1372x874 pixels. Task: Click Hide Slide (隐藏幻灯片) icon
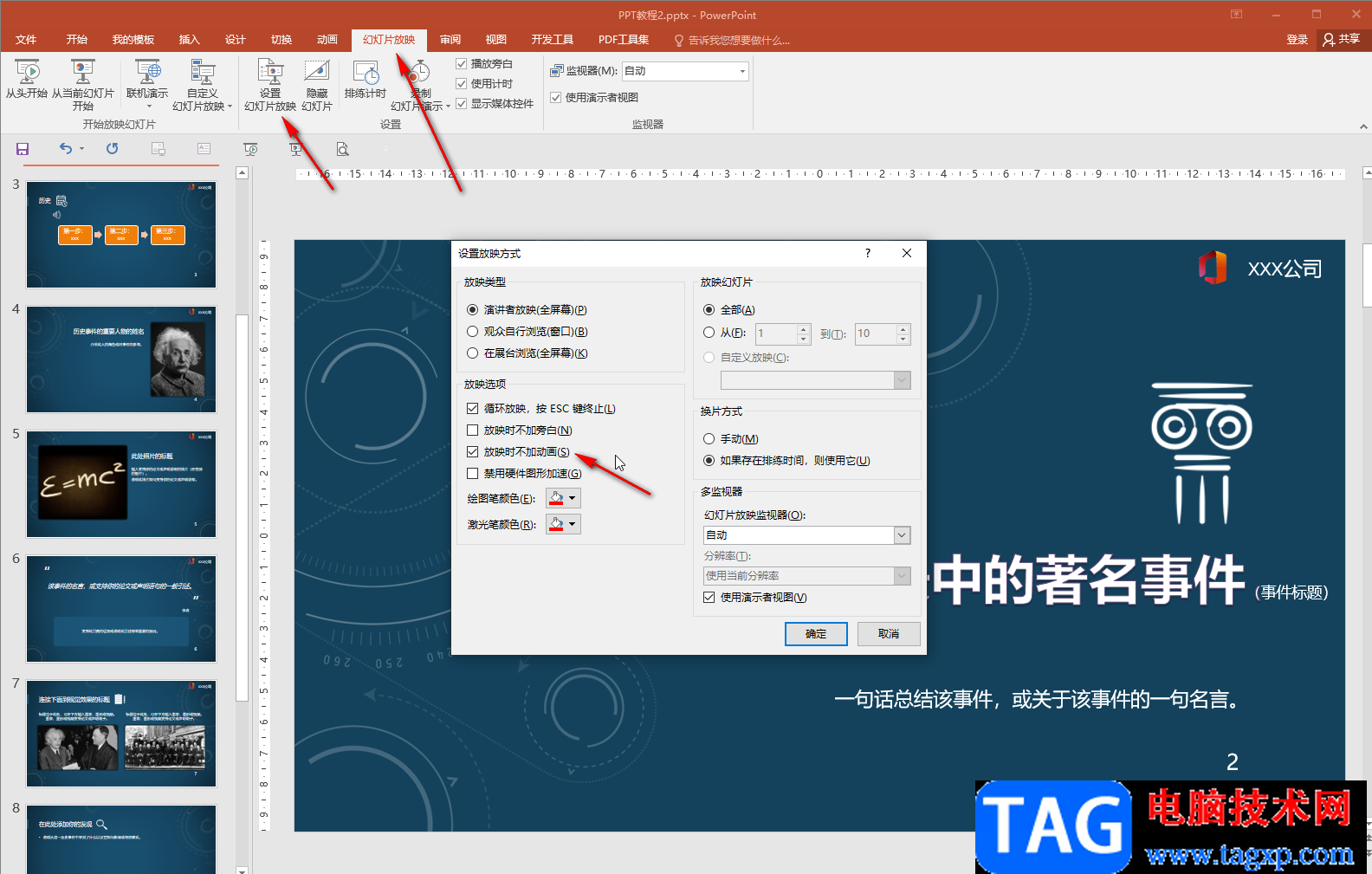point(317,85)
